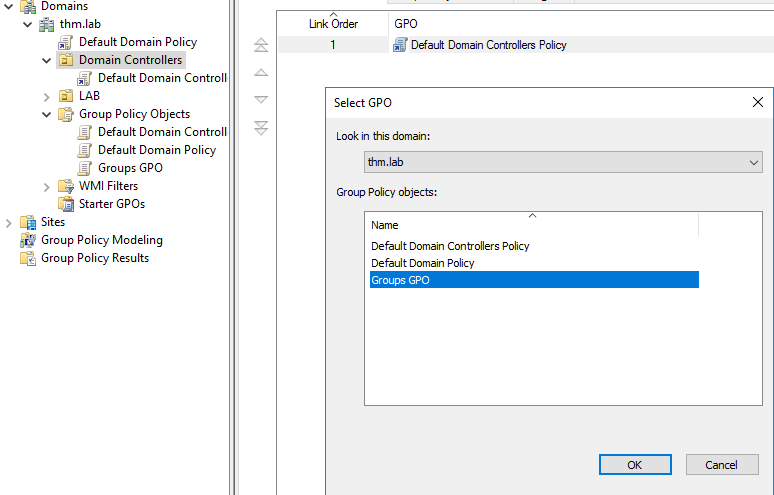Click the Groups GPO icon in tree
The image size is (774, 495).
(x=85, y=168)
